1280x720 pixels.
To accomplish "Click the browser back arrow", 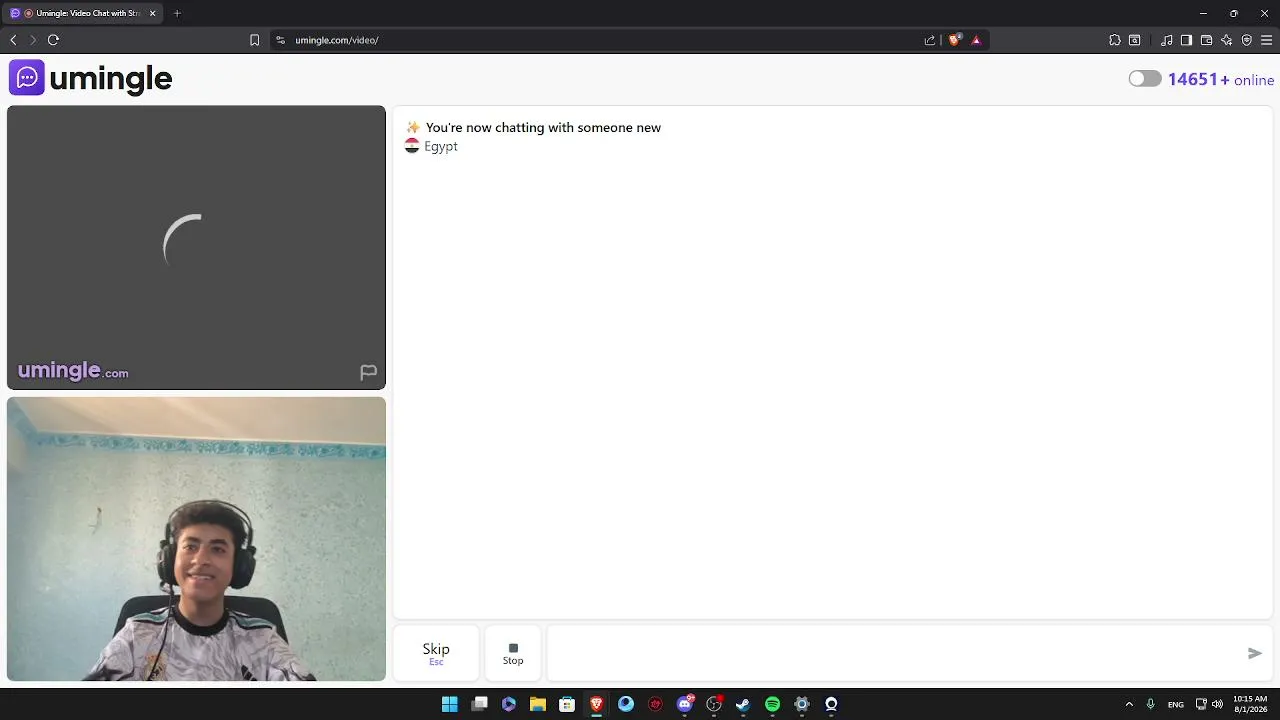I will (13, 40).
